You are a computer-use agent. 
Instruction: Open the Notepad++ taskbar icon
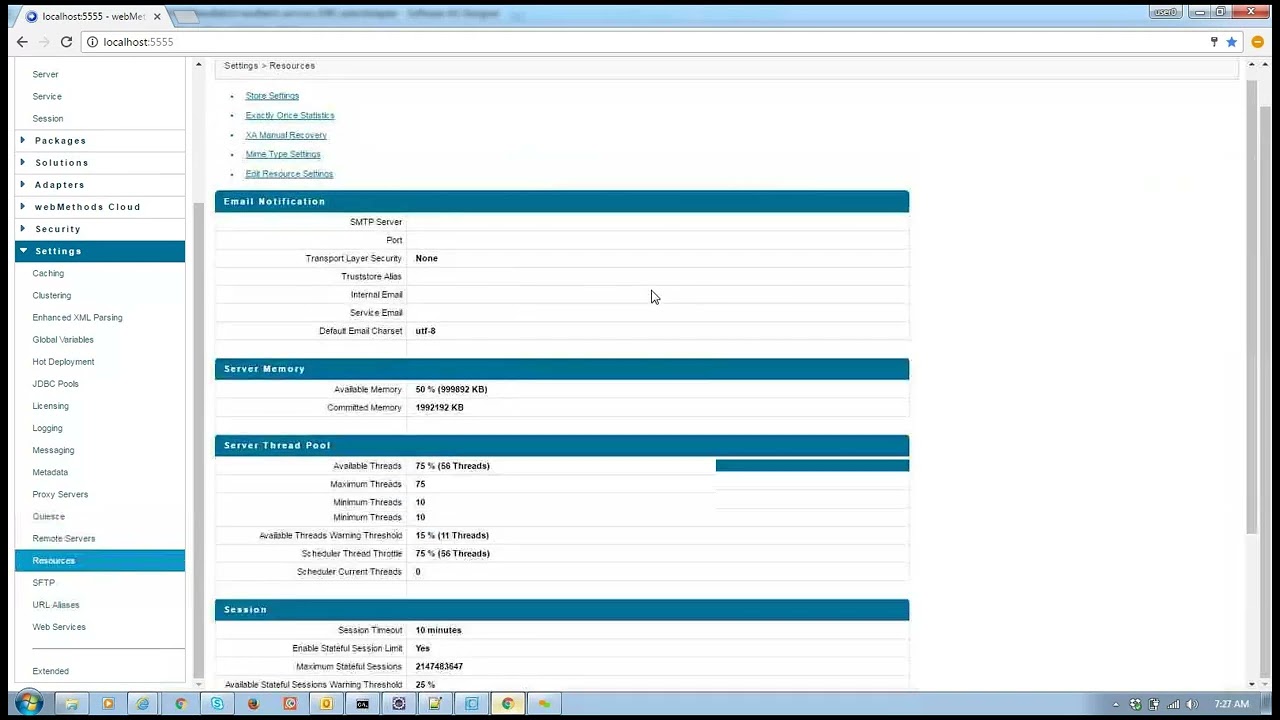point(435,704)
